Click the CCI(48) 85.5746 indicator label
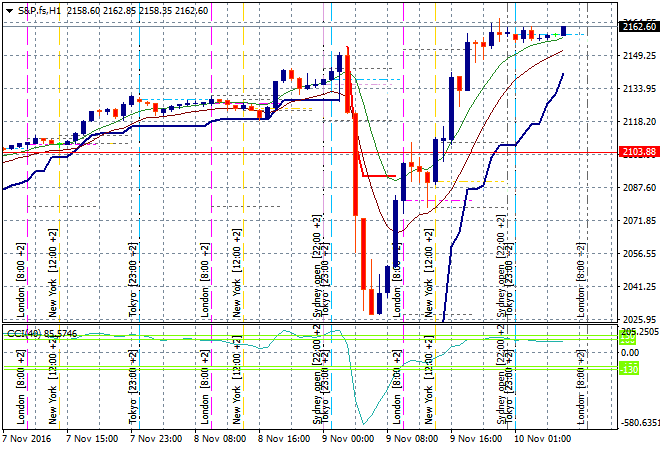Screen dimensions: 660x450 point(41,334)
